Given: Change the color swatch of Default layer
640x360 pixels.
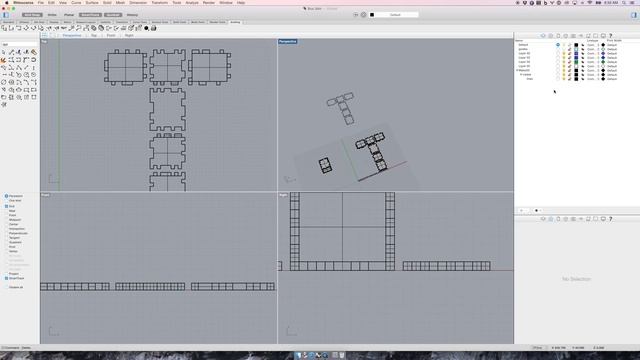Looking at the screenshot, I should click(x=576, y=45).
